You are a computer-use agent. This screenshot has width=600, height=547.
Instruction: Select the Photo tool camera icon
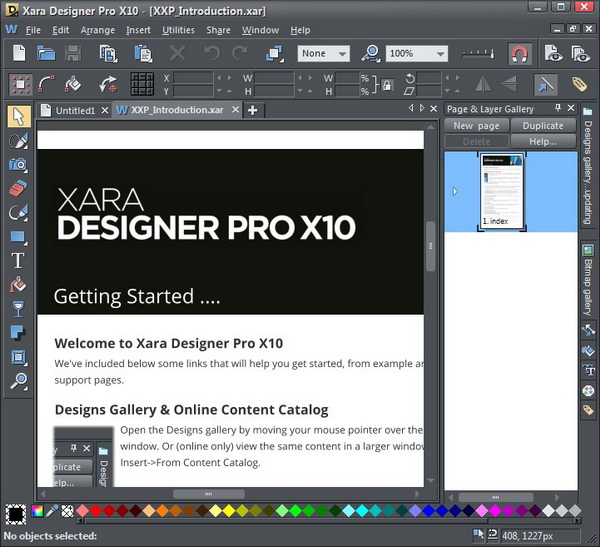click(x=17, y=164)
